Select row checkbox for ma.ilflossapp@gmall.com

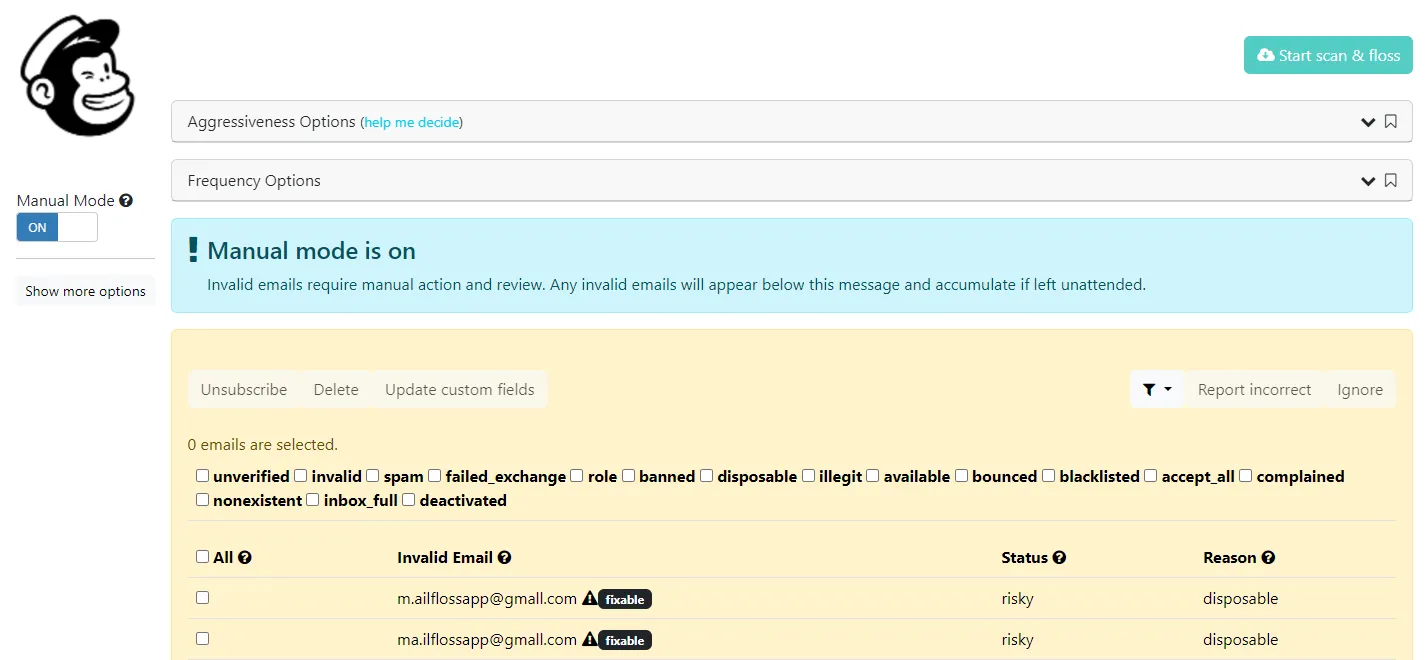tap(203, 639)
